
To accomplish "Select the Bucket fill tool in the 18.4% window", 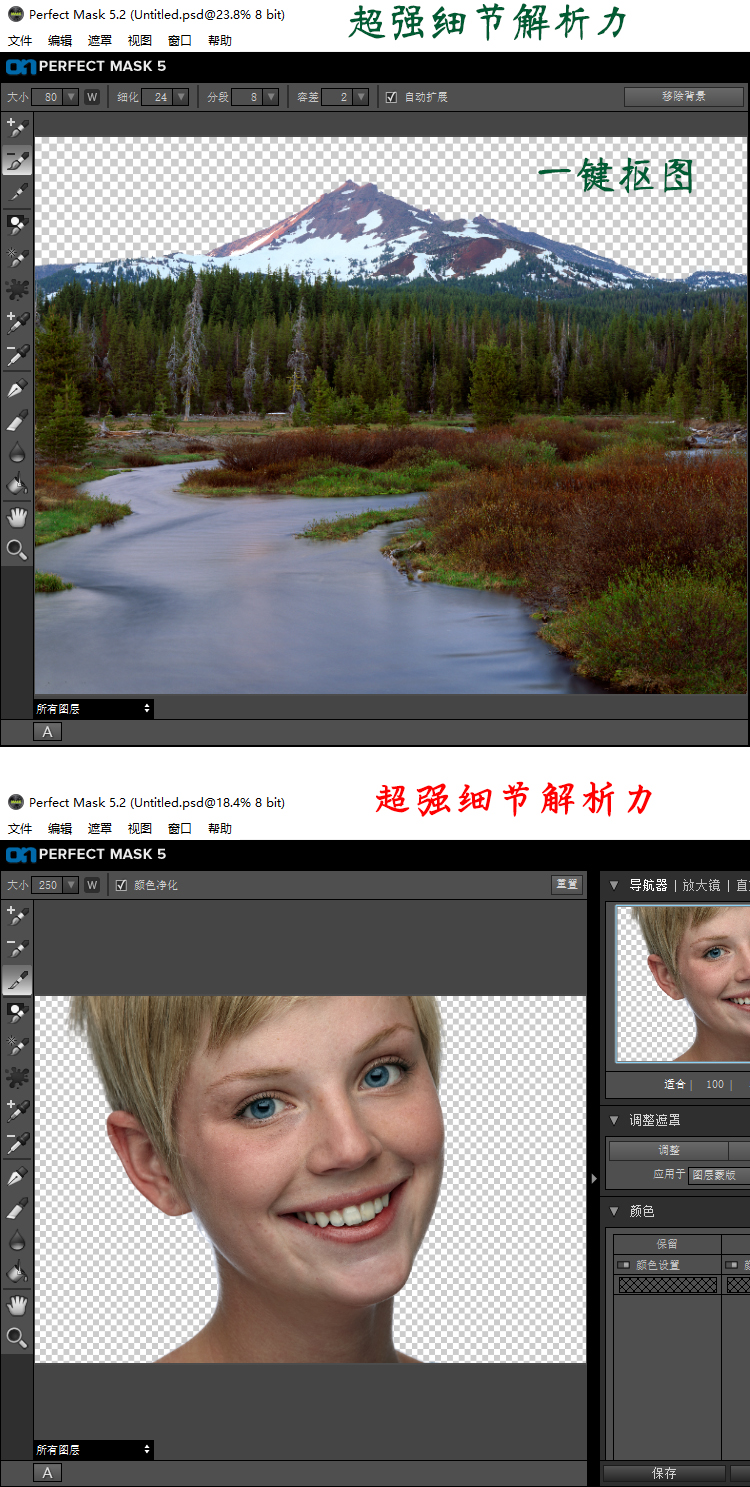I will [x=17, y=1272].
